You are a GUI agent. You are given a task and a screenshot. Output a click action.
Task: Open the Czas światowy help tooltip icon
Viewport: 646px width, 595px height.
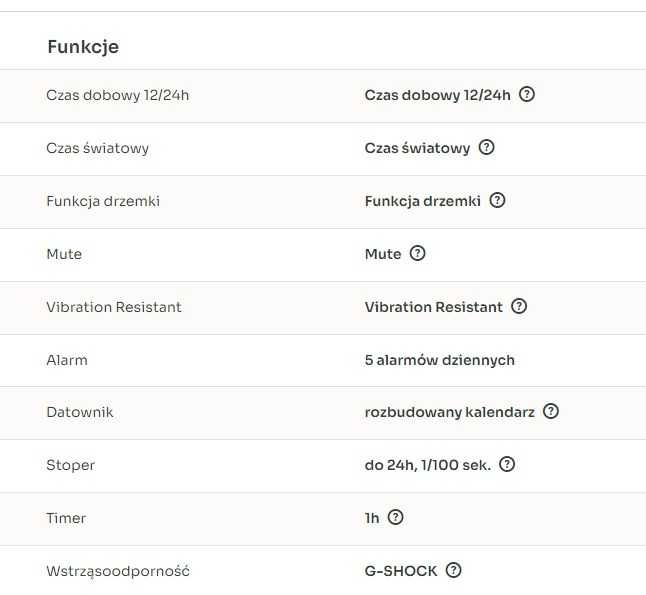(487, 148)
